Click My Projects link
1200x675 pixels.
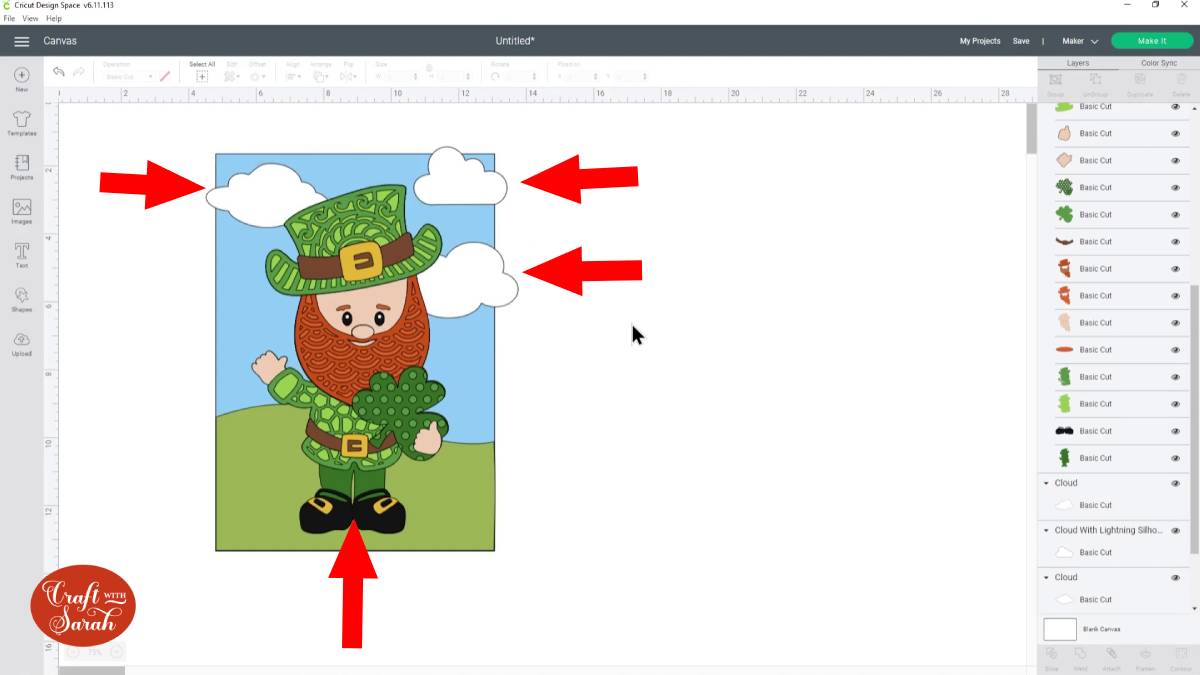tap(980, 41)
